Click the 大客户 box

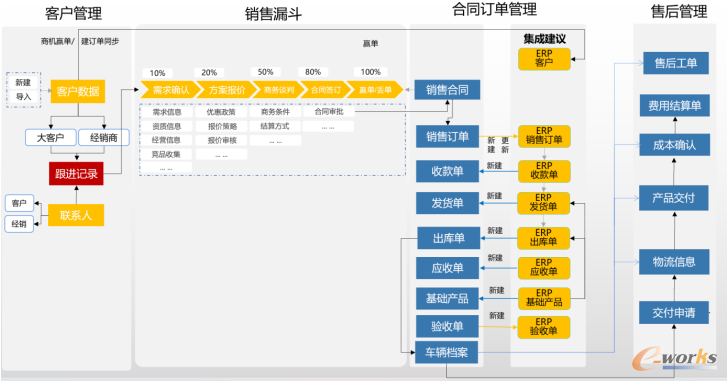(51, 138)
